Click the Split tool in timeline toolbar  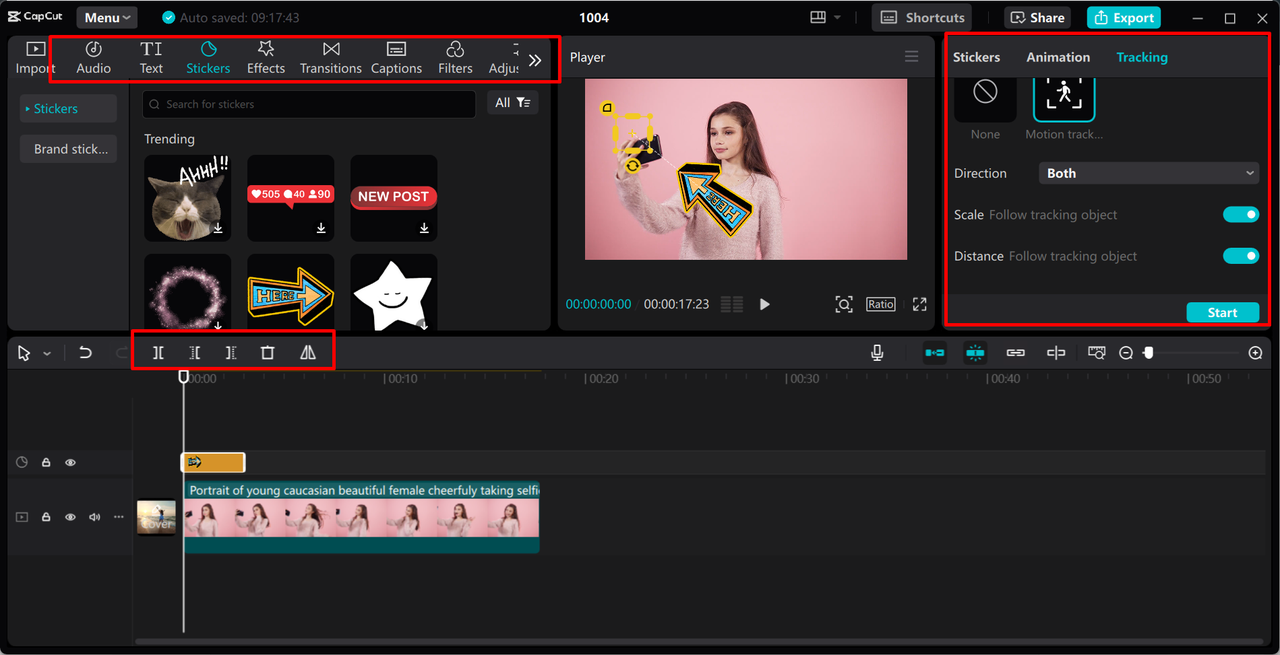(158, 353)
